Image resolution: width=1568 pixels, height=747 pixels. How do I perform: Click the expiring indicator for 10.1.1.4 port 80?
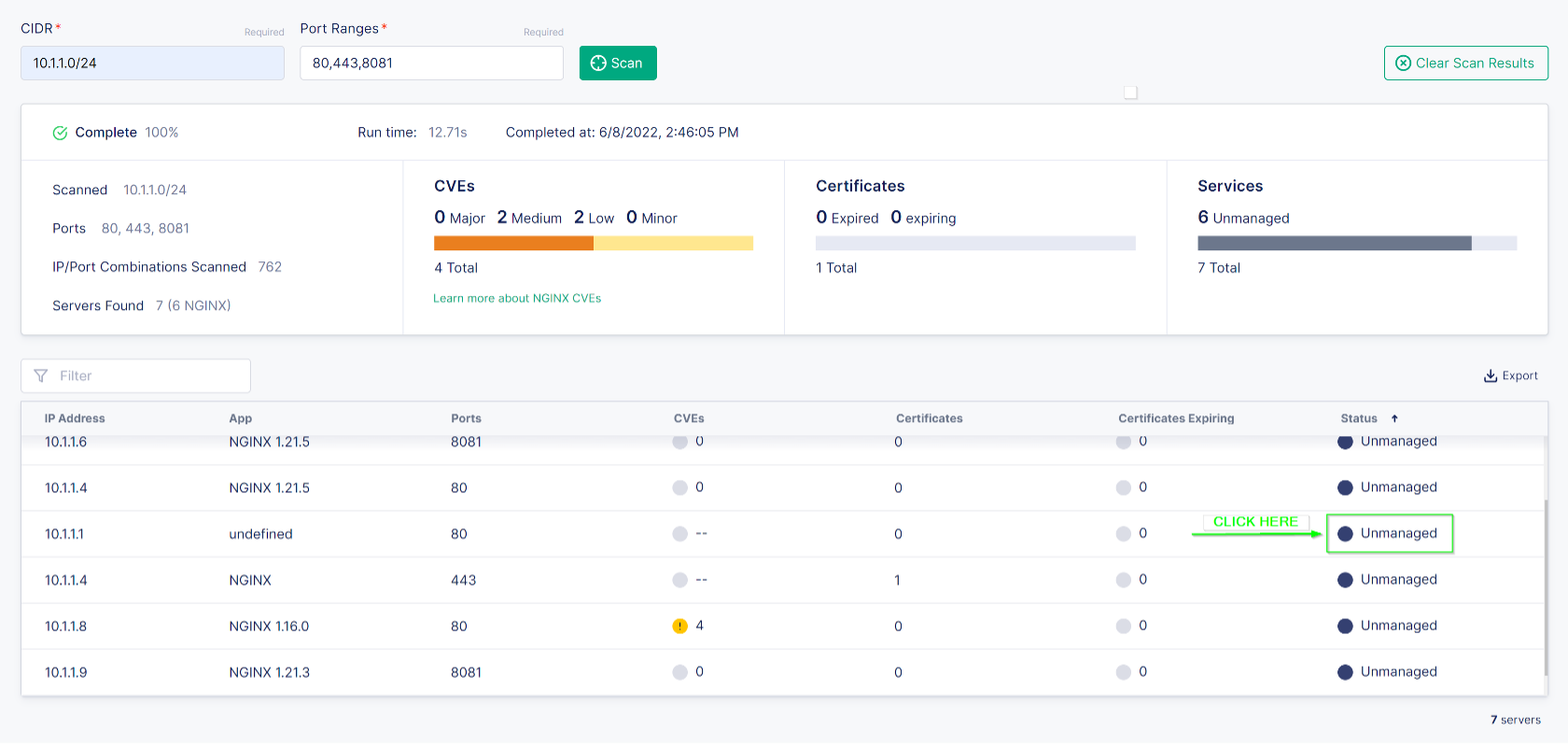click(1124, 487)
